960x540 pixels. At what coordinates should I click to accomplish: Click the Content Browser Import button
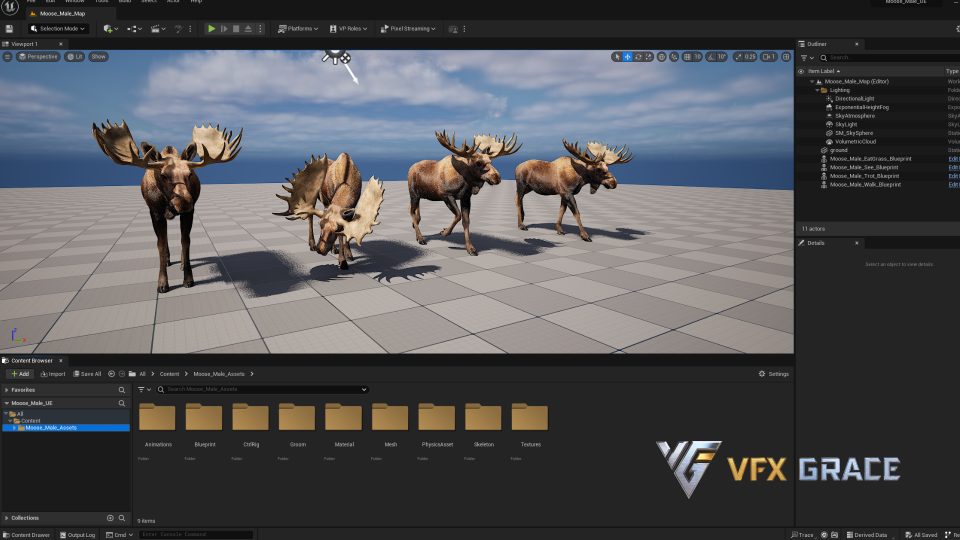pos(53,373)
